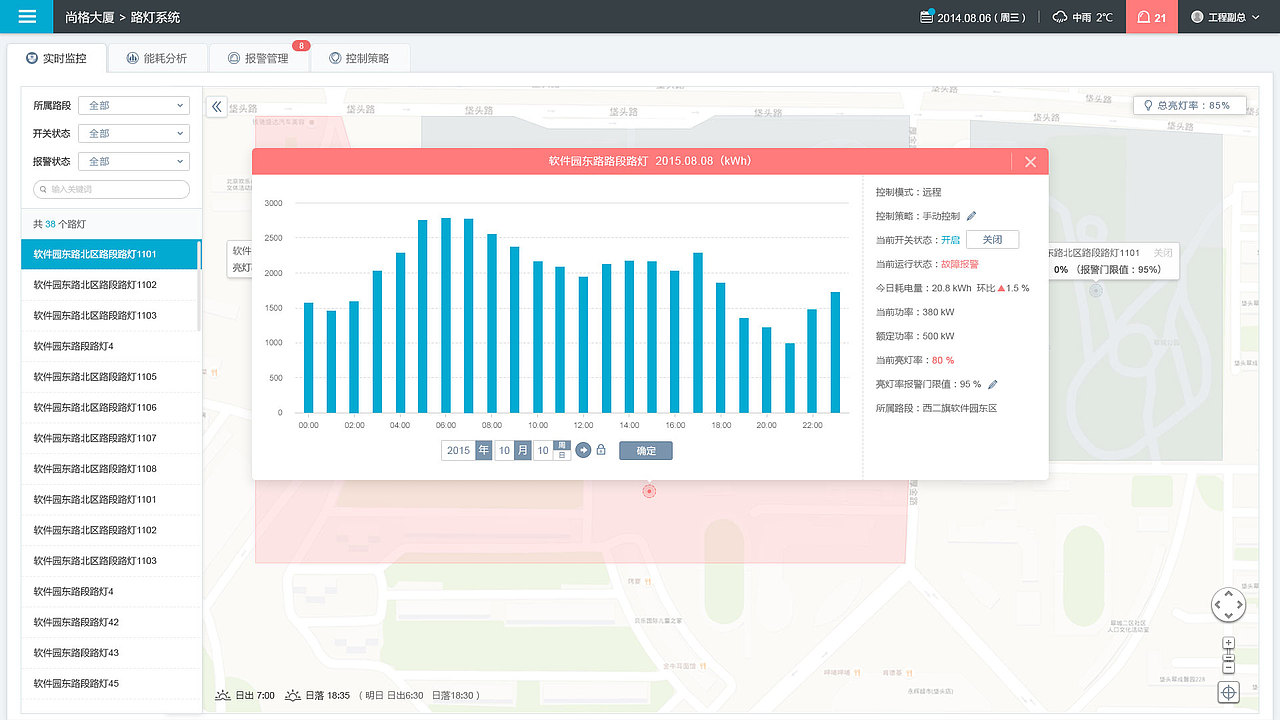Switch to the 控制策略 tab
The width and height of the screenshot is (1280, 720).
coord(360,58)
